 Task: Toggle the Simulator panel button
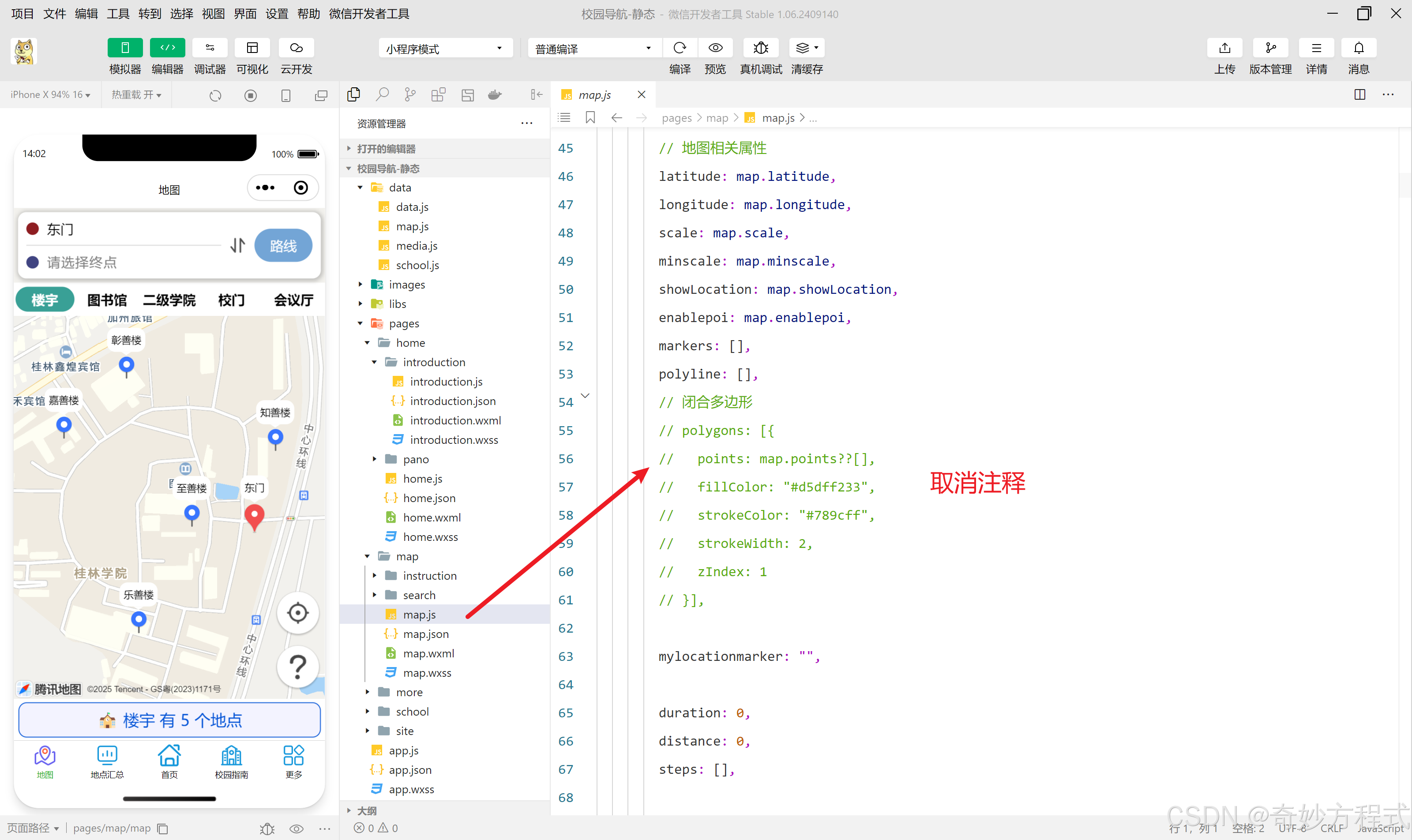pyautogui.click(x=124, y=48)
